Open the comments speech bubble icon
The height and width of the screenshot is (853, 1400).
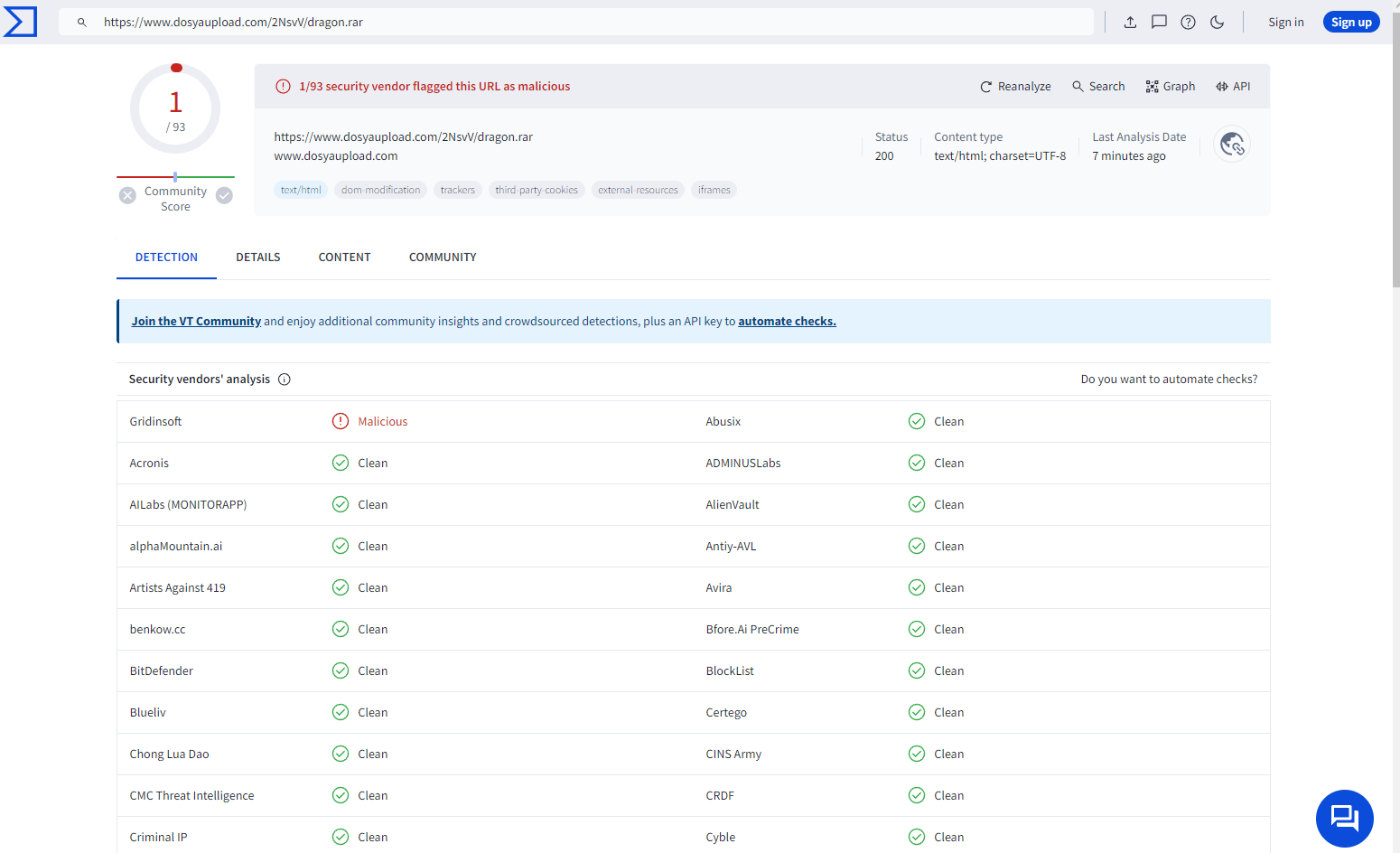[x=1159, y=23]
